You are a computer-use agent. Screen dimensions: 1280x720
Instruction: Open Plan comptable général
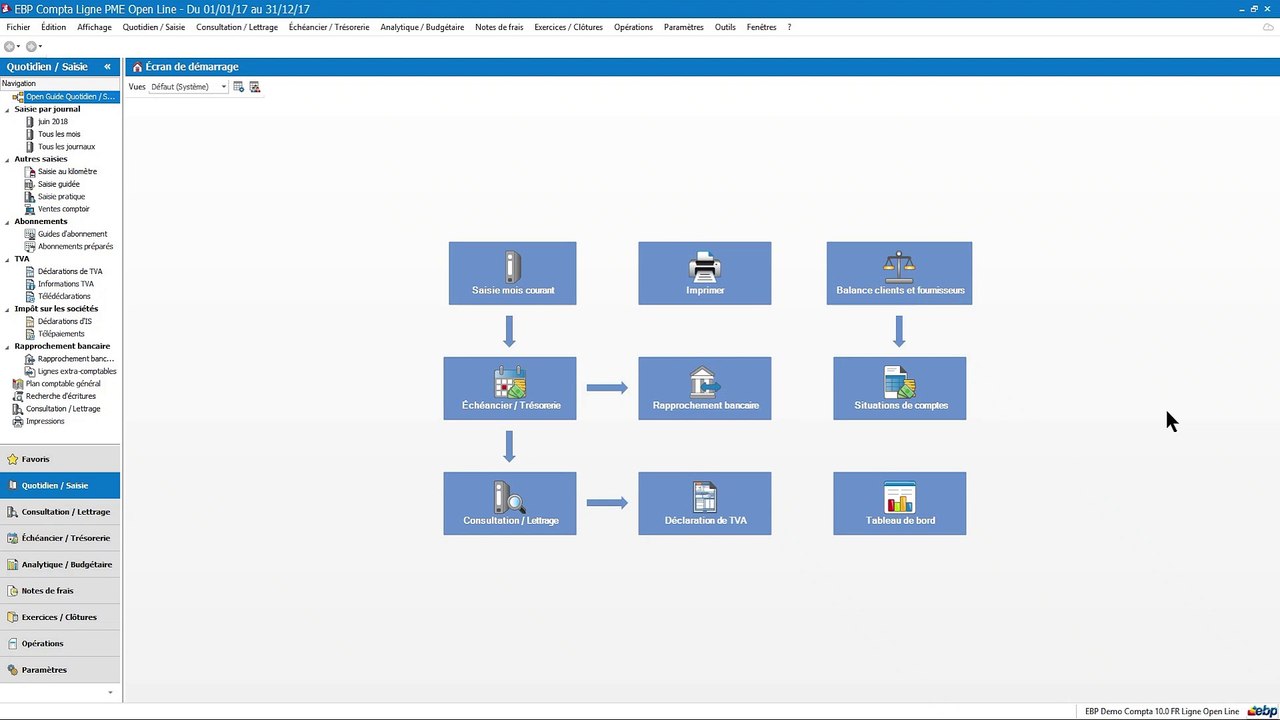(x=63, y=384)
